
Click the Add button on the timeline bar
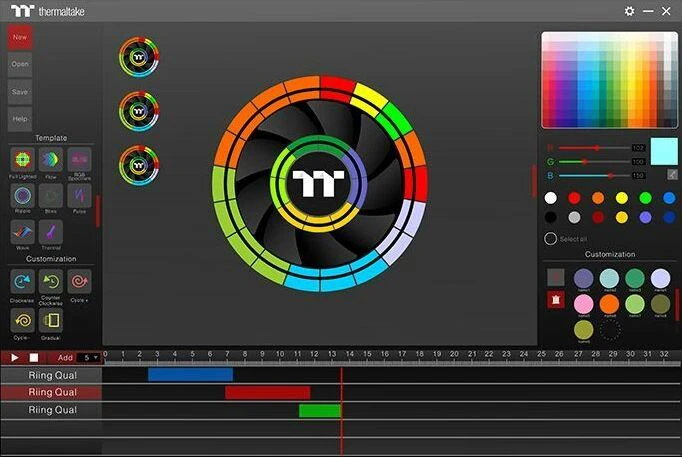pyautogui.click(x=65, y=357)
